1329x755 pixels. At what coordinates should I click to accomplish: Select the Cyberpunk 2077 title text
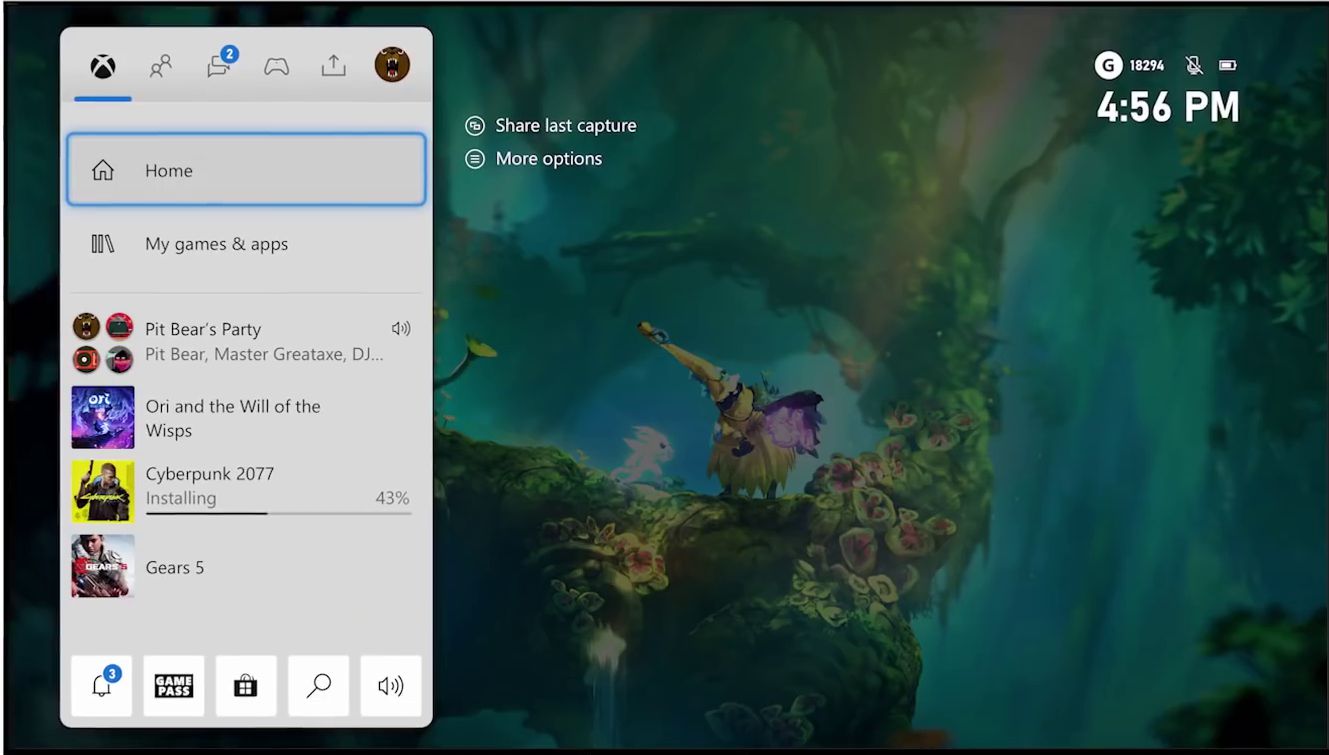210,474
